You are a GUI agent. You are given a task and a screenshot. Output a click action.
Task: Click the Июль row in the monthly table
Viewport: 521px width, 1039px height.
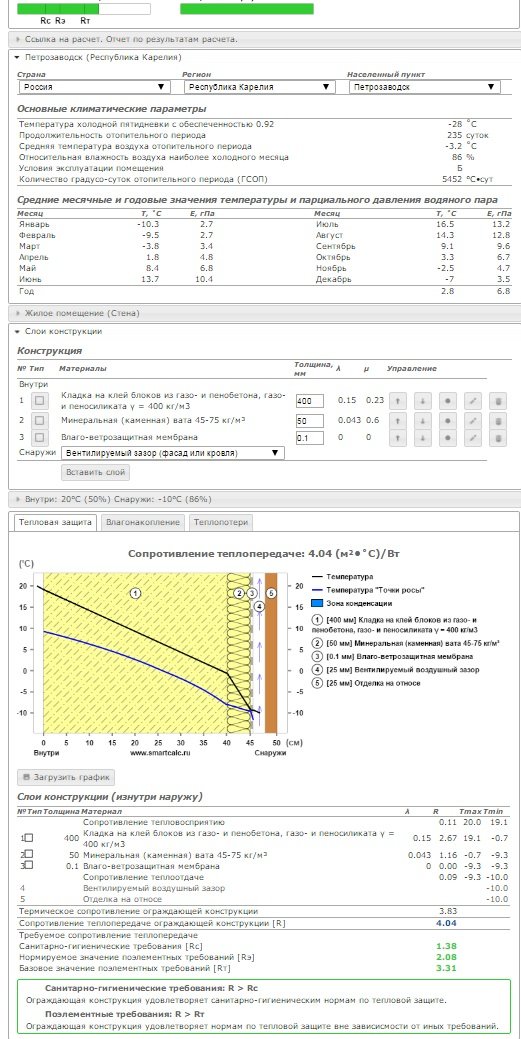click(x=412, y=225)
